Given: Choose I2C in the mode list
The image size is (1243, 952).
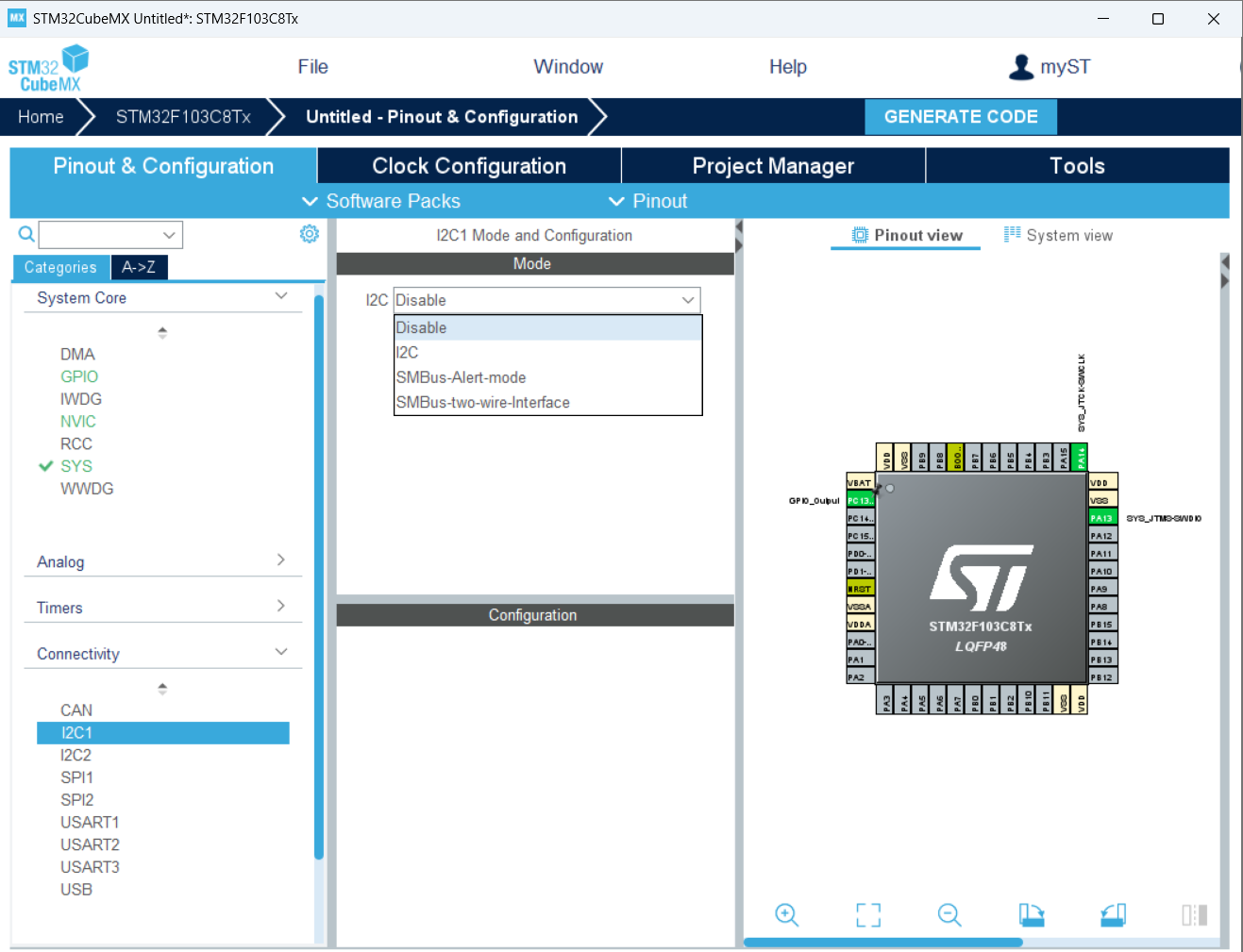Looking at the screenshot, I should click(547, 352).
